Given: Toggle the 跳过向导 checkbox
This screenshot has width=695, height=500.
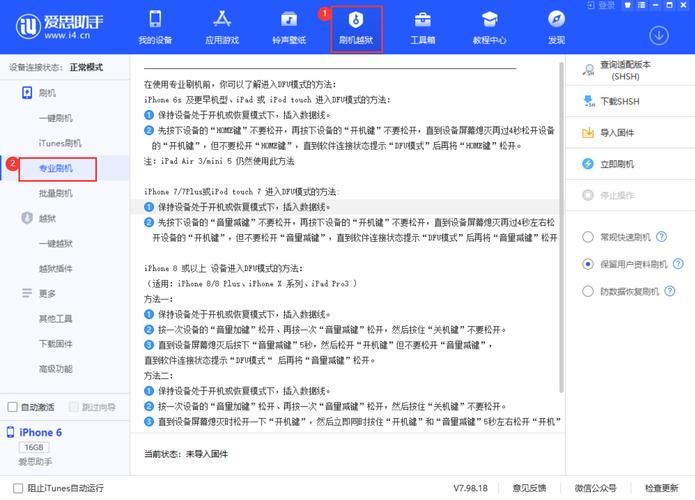Looking at the screenshot, I should coord(74,407).
